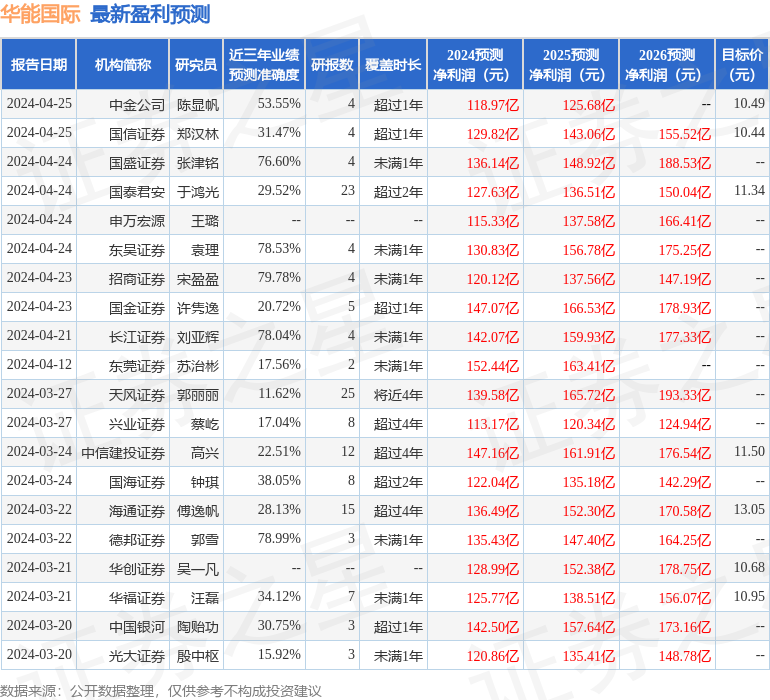Select institution 长江证券
Viewport: 770px width, 700px height.
137,336
